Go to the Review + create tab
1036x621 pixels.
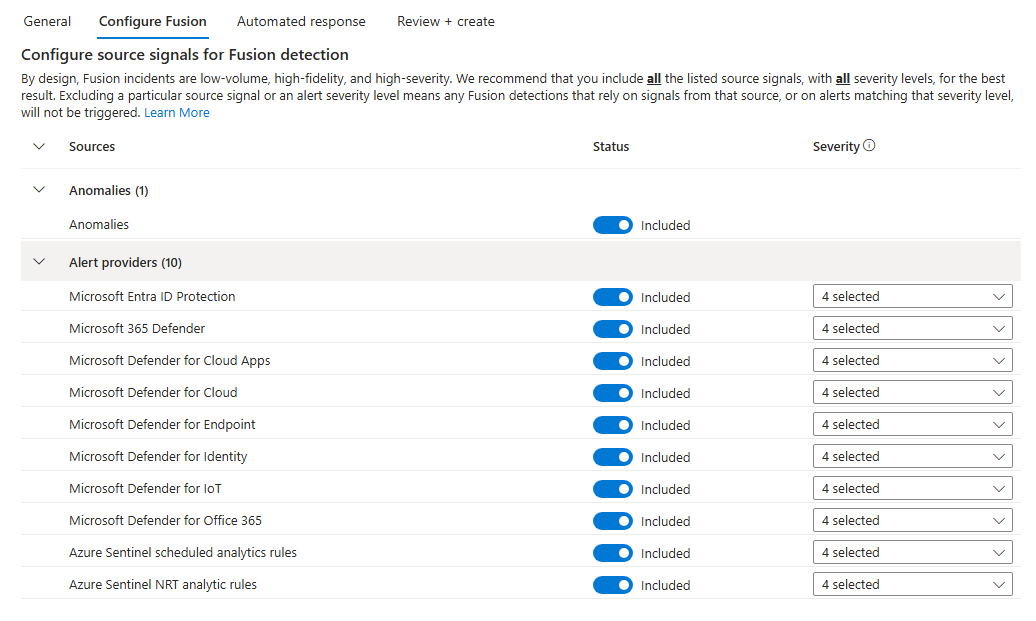pyautogui.click(x=446, y=21)
